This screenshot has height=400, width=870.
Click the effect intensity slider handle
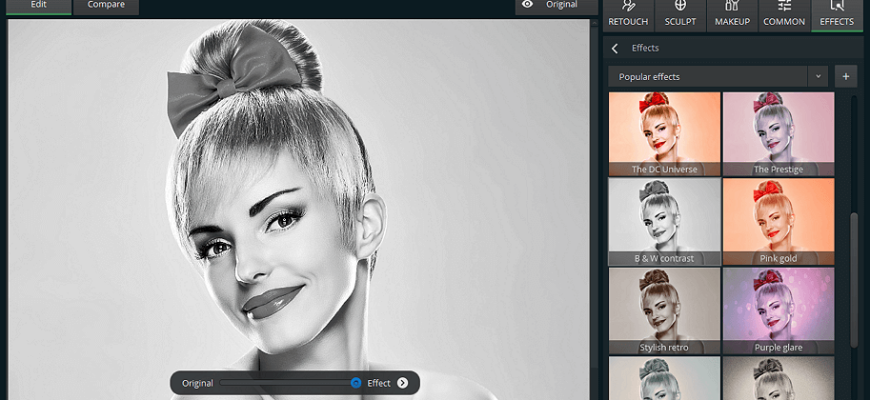356,383
